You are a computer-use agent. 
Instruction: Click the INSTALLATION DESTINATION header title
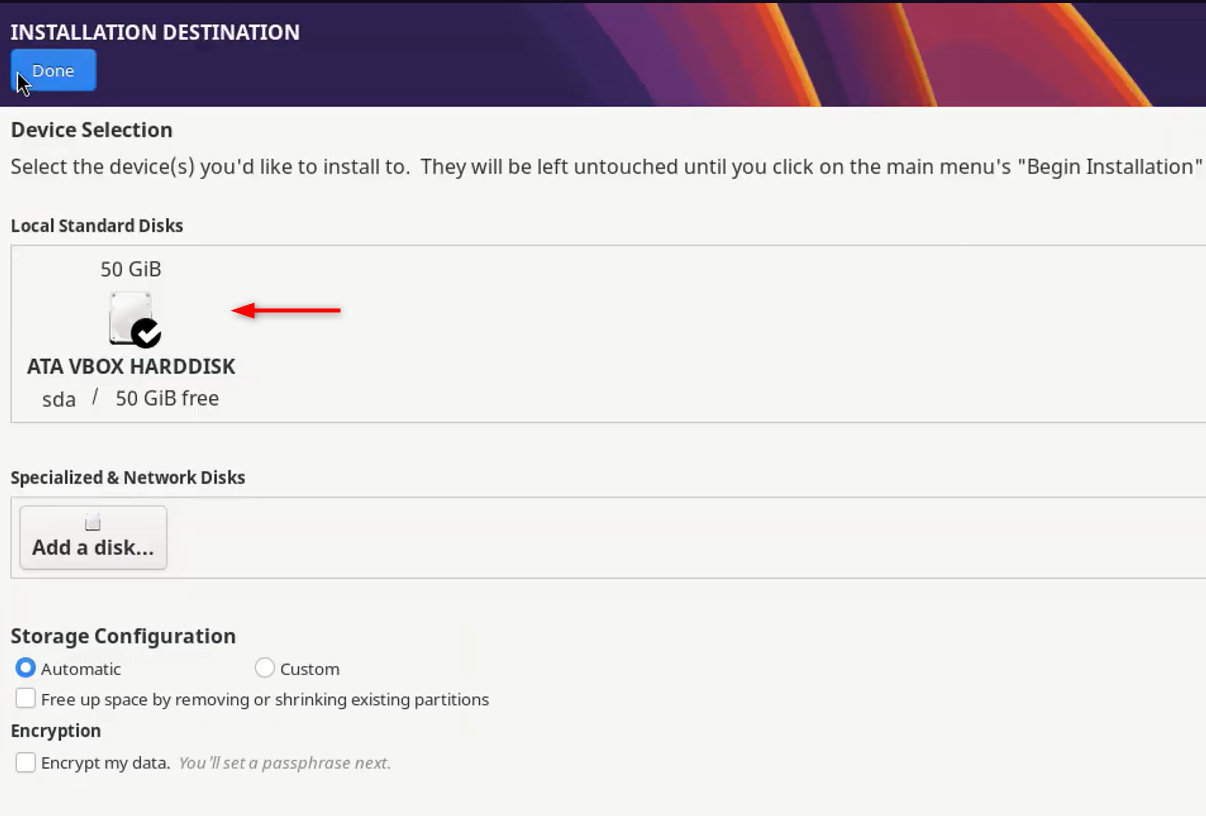[x=155, y=32]
